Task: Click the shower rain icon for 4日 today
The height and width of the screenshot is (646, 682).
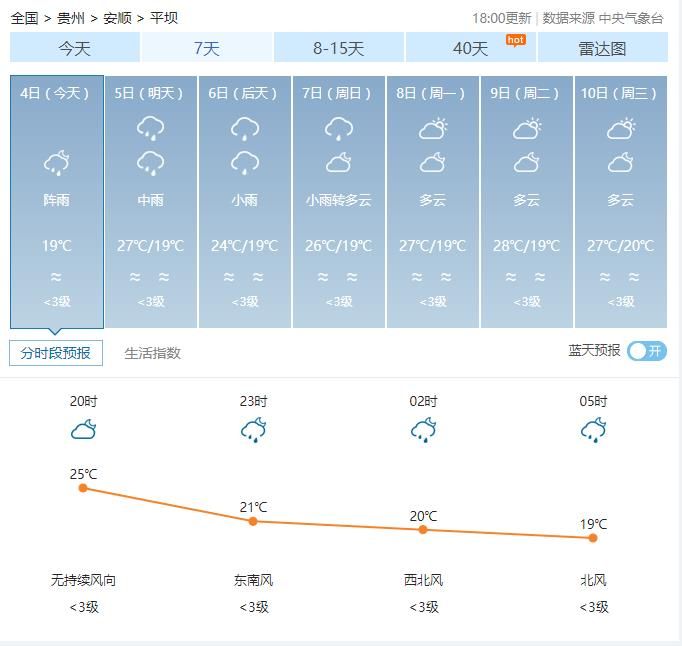Action: pos(57,163)
